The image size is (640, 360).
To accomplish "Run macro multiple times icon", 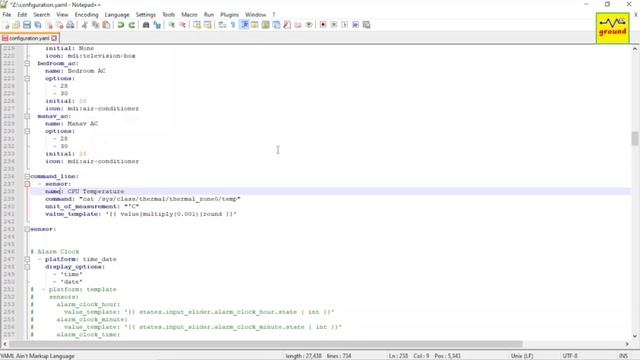I will tap(356, 25).
